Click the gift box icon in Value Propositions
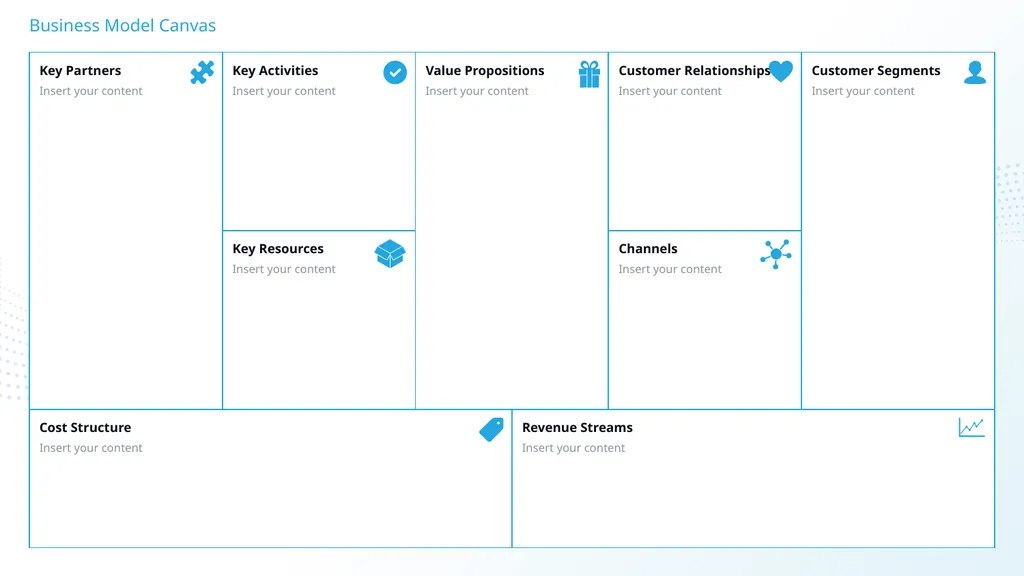 click(589, 74)
